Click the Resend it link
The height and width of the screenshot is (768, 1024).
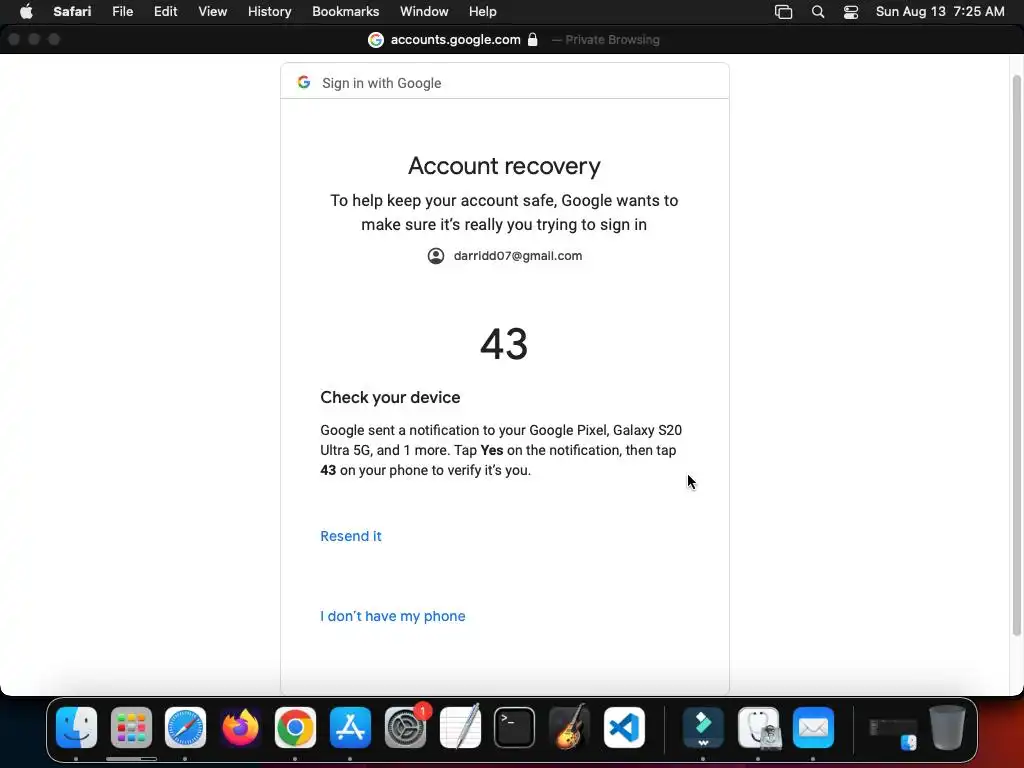point(351,536)
